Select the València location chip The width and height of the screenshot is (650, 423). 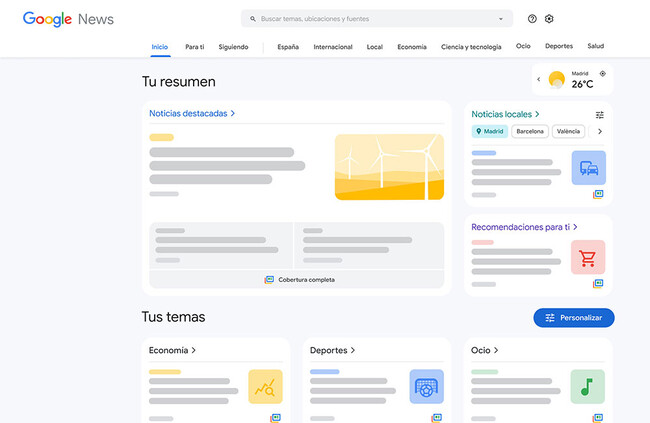point(568,131)
